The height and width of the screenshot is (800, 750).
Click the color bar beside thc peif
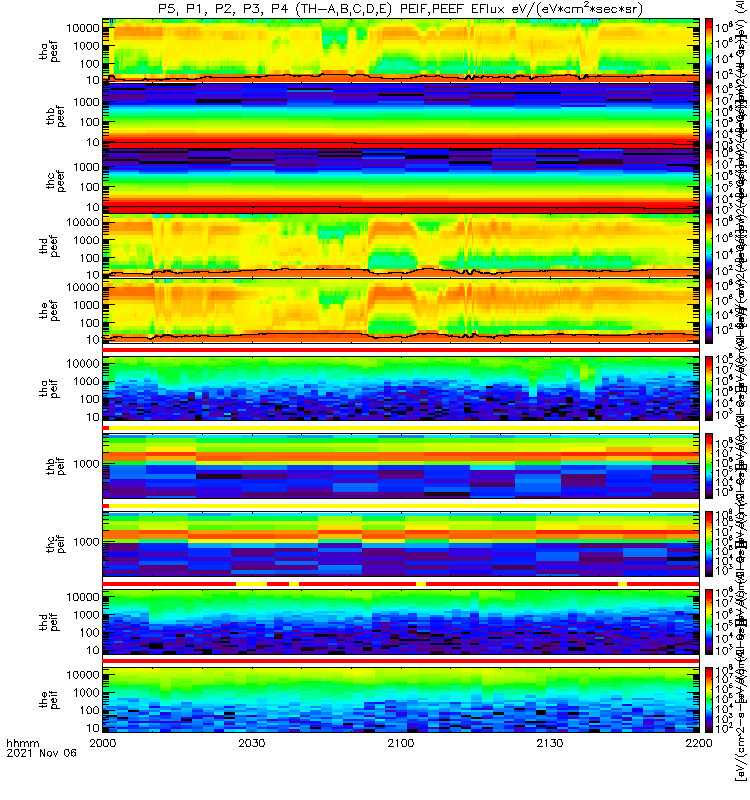709,544
